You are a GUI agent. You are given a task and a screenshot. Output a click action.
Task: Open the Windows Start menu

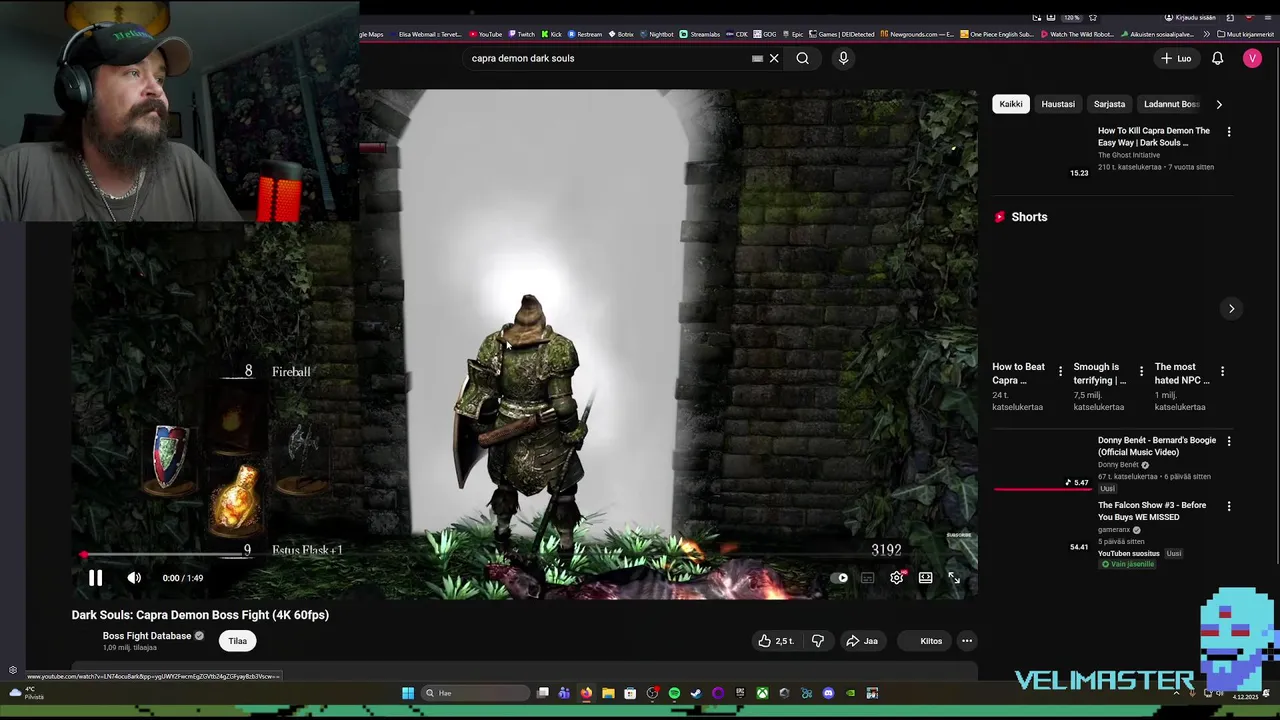coord(408,693)
